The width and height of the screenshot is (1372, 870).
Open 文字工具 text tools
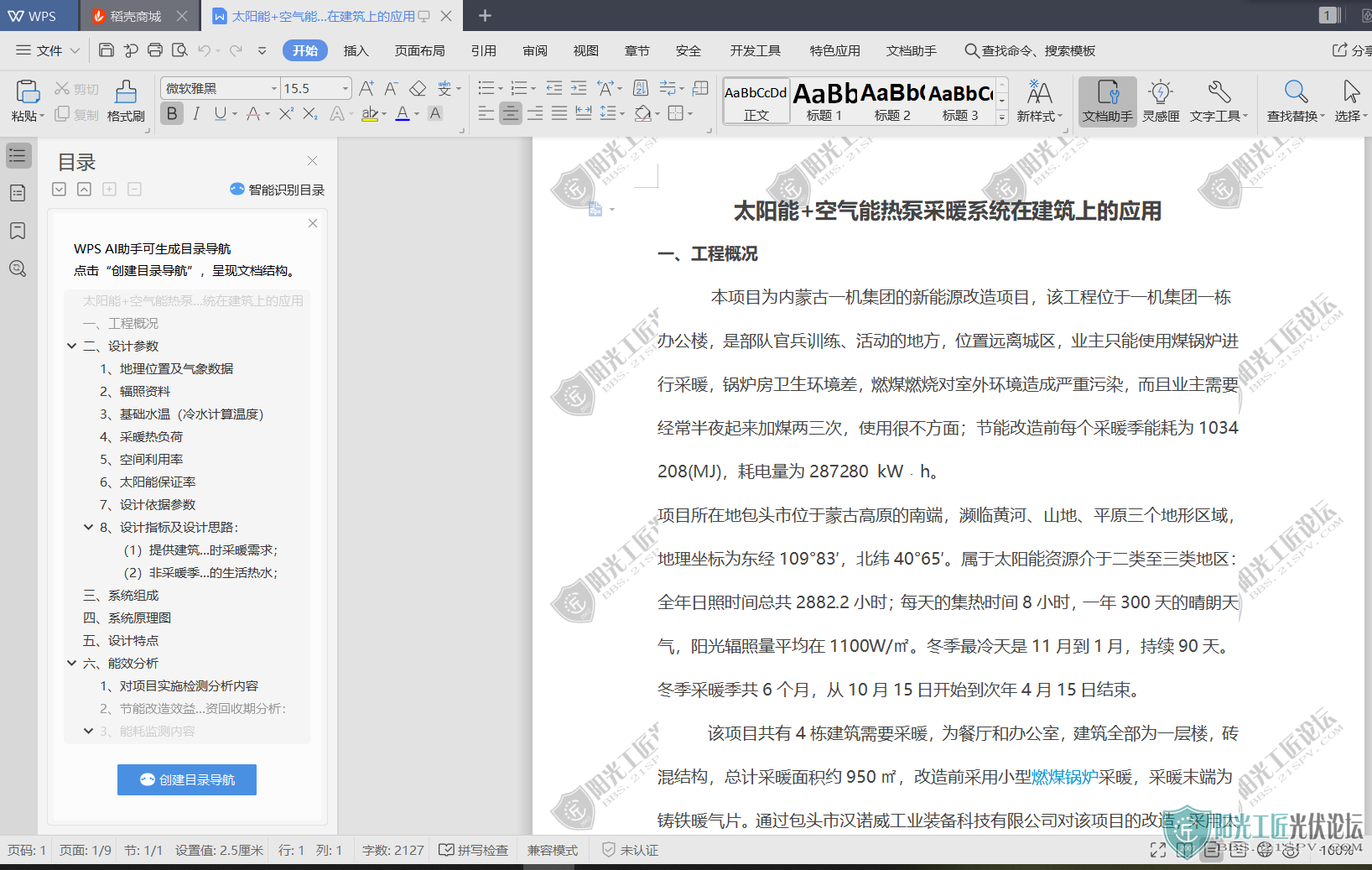pyautogui.click(x=1219, y=101)
